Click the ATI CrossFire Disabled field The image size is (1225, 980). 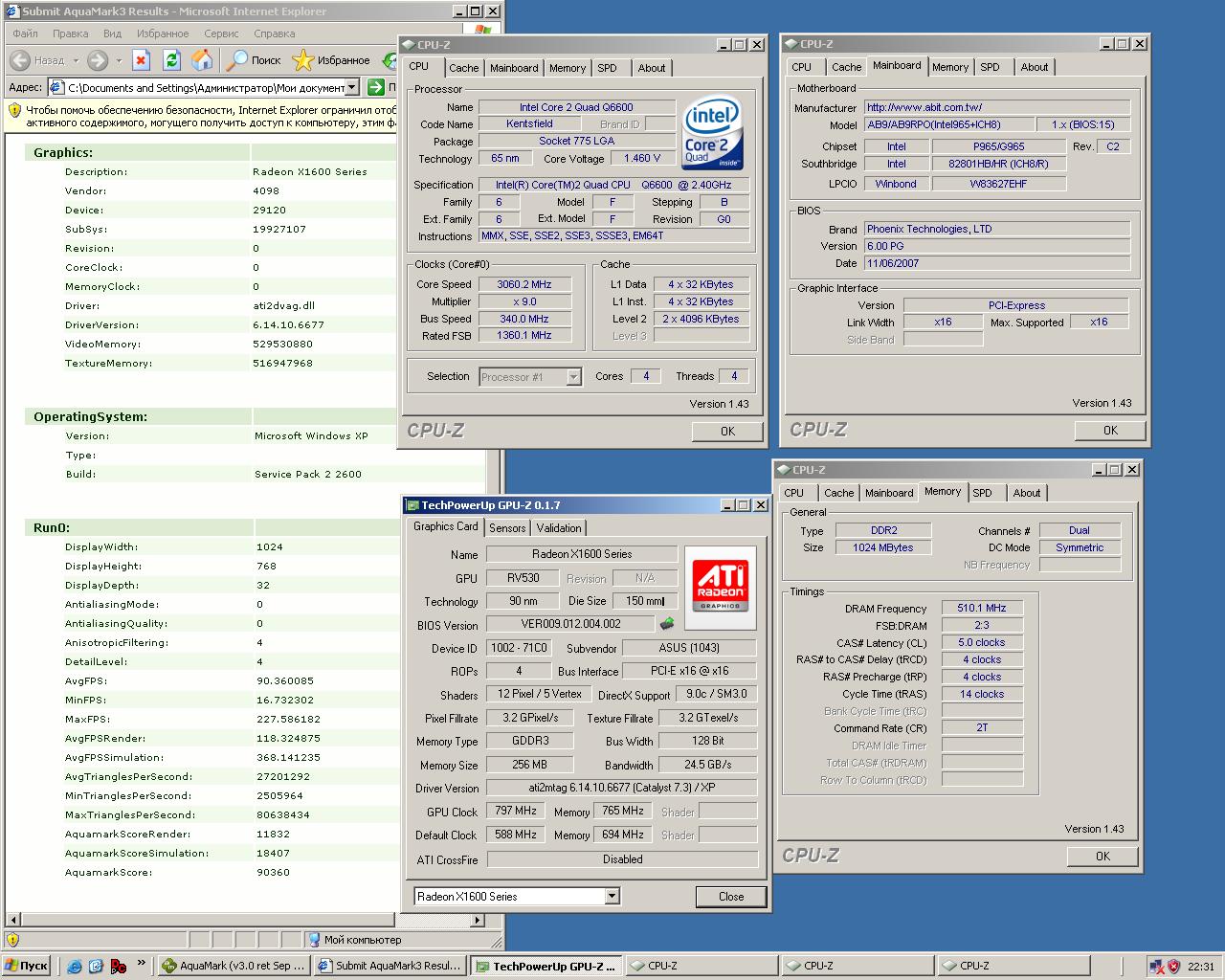[x=622, y=858]
